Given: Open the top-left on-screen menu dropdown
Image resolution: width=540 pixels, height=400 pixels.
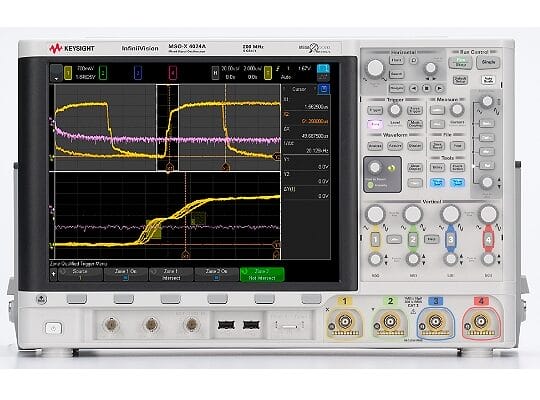Looking at the screenshot, I should [x=56, y=73].
